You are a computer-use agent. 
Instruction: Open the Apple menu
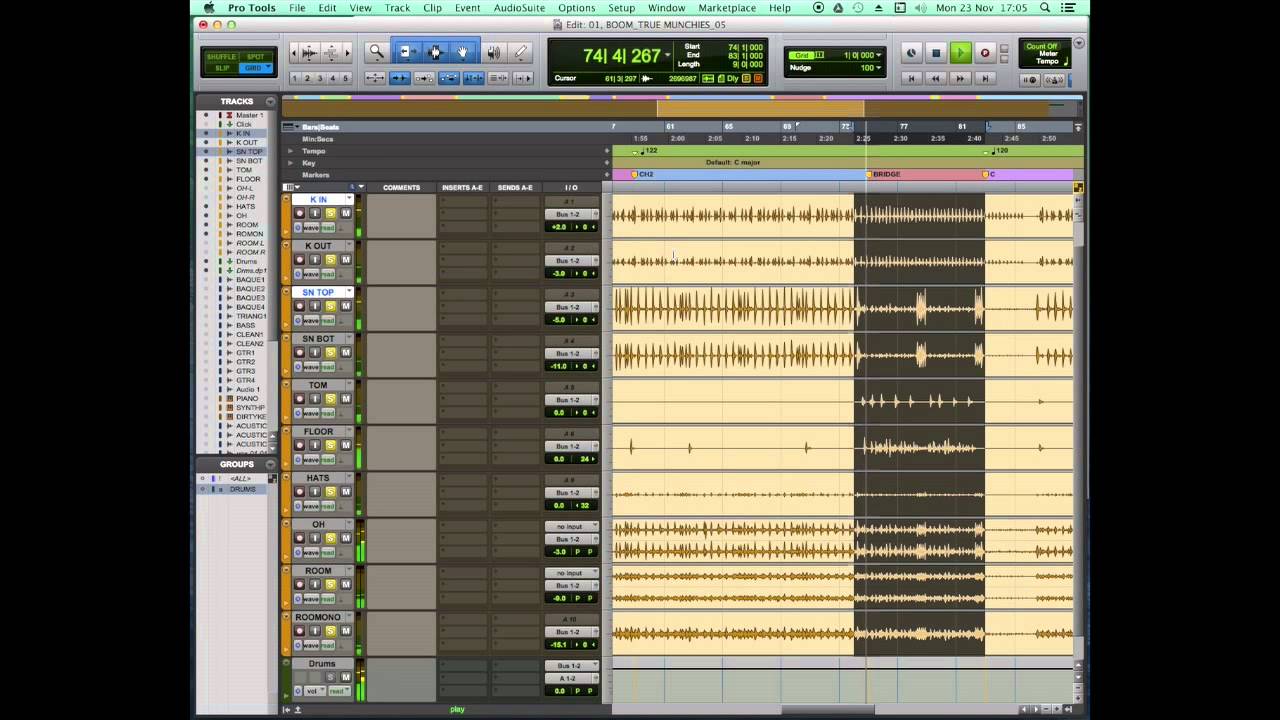click(x=209, y=8)
